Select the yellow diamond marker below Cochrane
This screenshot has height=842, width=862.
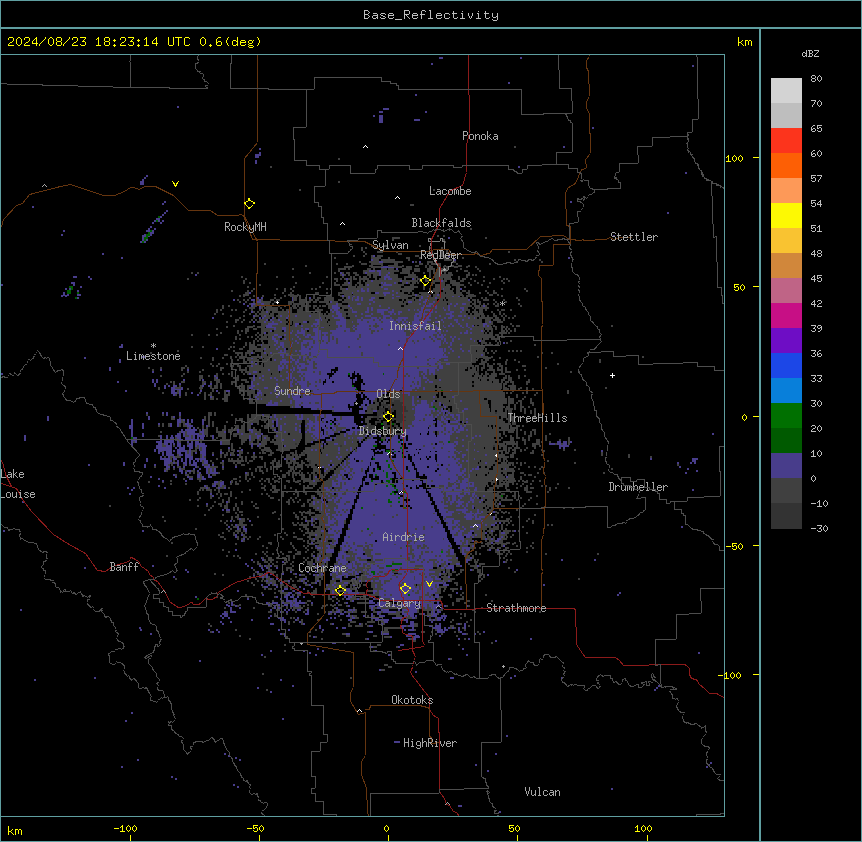coord(340,591)
